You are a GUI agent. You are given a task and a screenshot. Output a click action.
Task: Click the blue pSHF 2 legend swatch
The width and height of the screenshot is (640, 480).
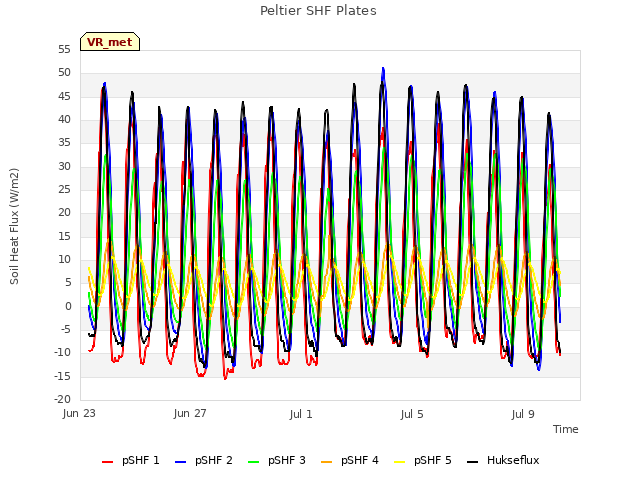point(180,462)
